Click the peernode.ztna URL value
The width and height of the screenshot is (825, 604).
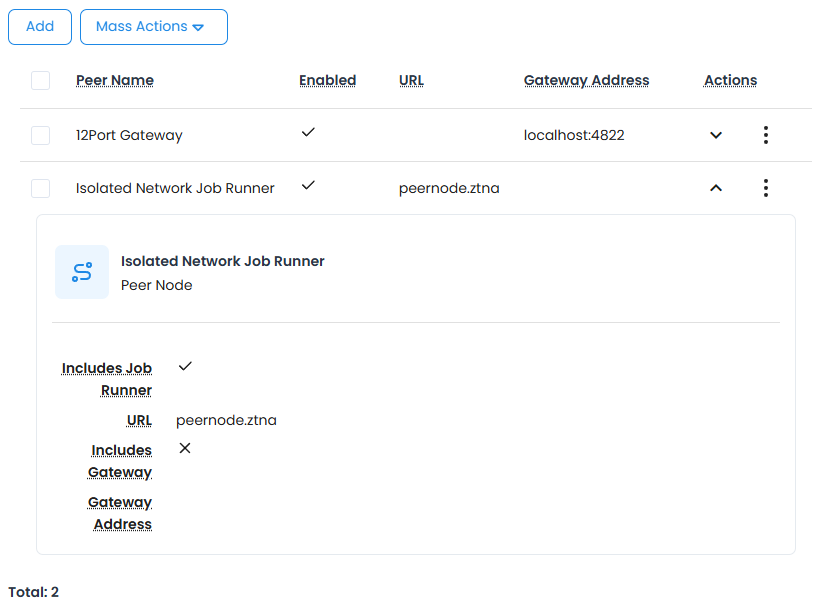pos(226,420)
